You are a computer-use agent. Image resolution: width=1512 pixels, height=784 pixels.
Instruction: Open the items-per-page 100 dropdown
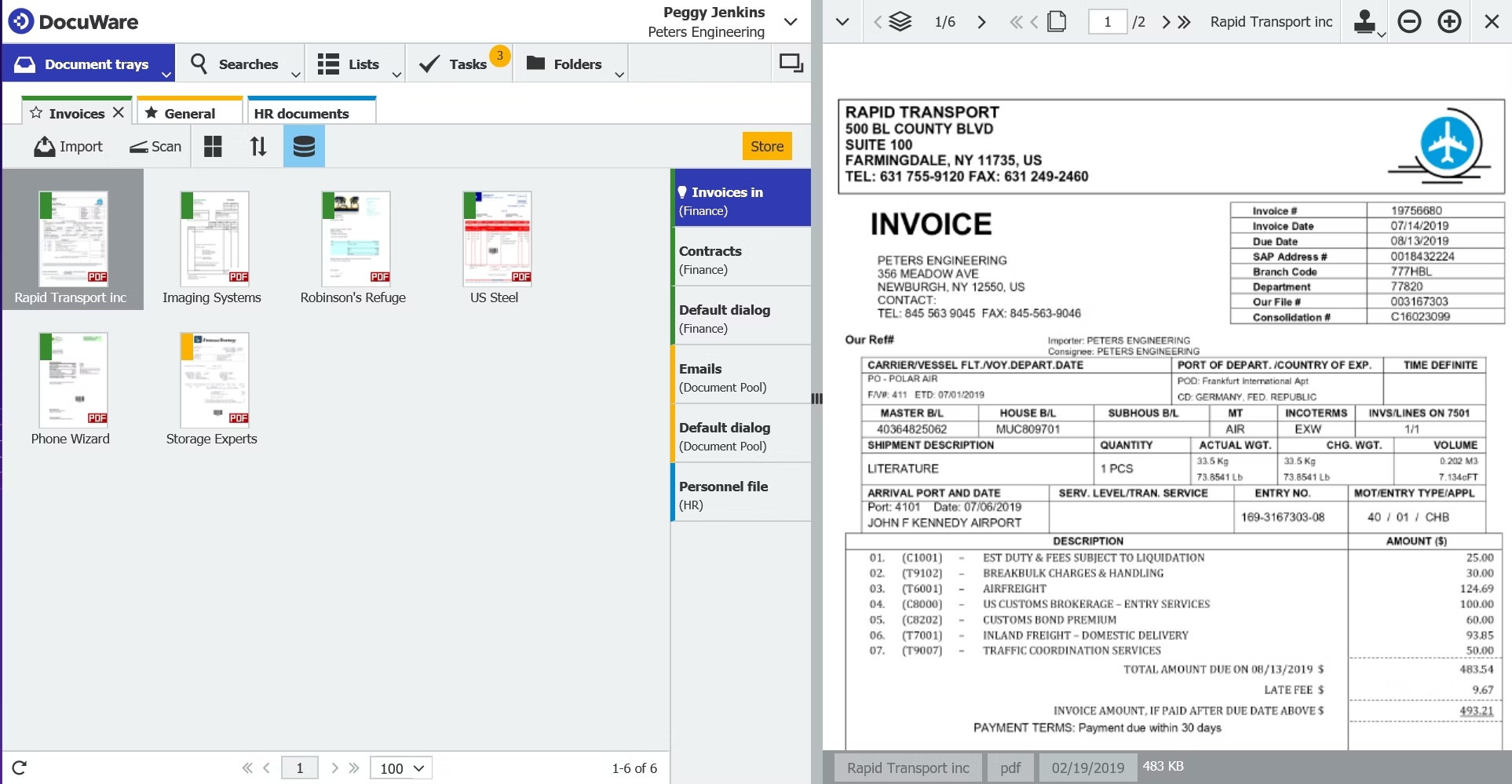click(401, 768)
